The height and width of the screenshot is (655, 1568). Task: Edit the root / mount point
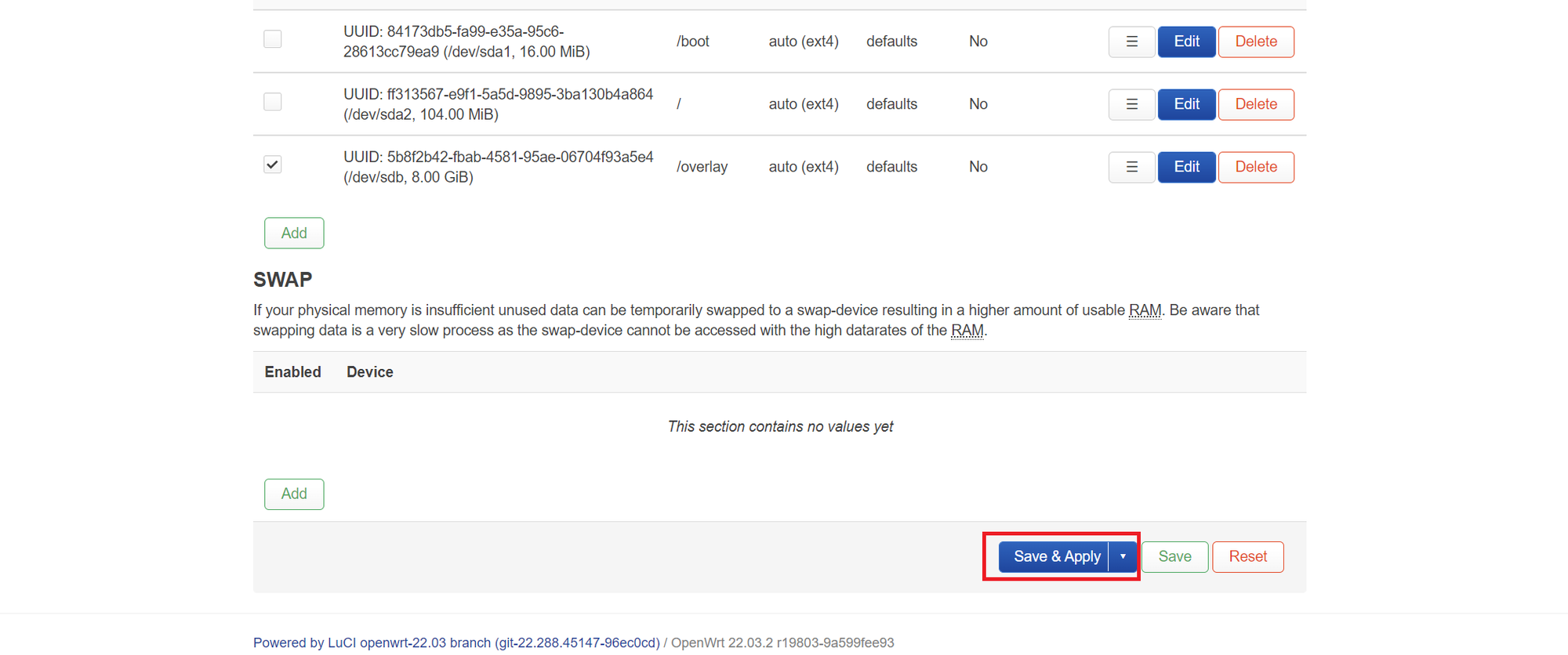[1186, 104]
